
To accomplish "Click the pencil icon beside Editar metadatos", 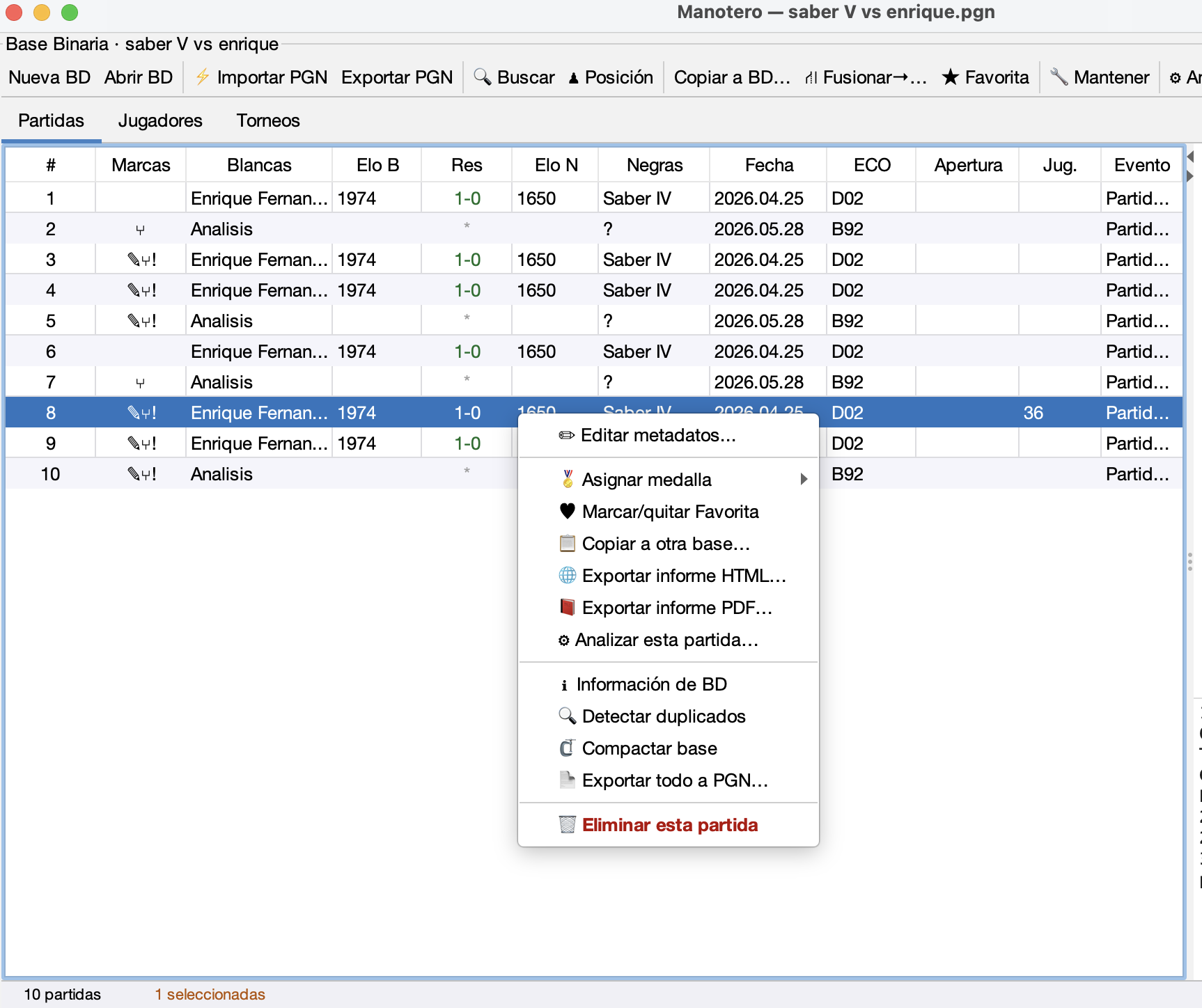I will click(x=567, y=435).
